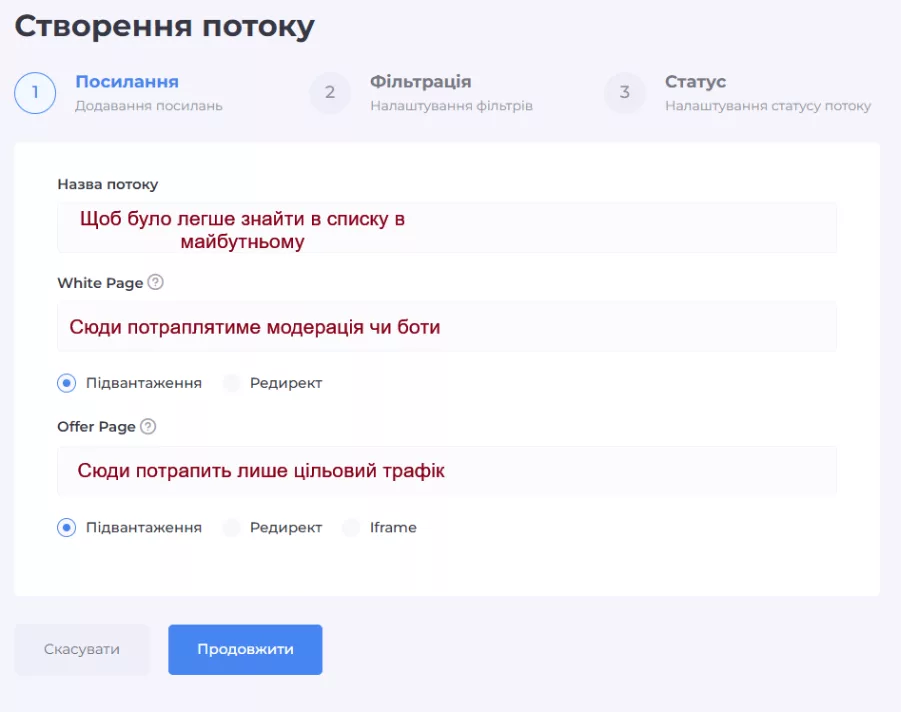The image size is (901, 712).
Task: Focus the Назва потоку input field
Action: 446,228
